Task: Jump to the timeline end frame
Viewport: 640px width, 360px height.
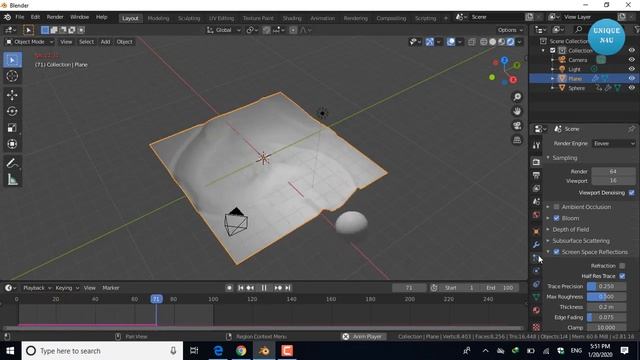Action: [288, 288]
